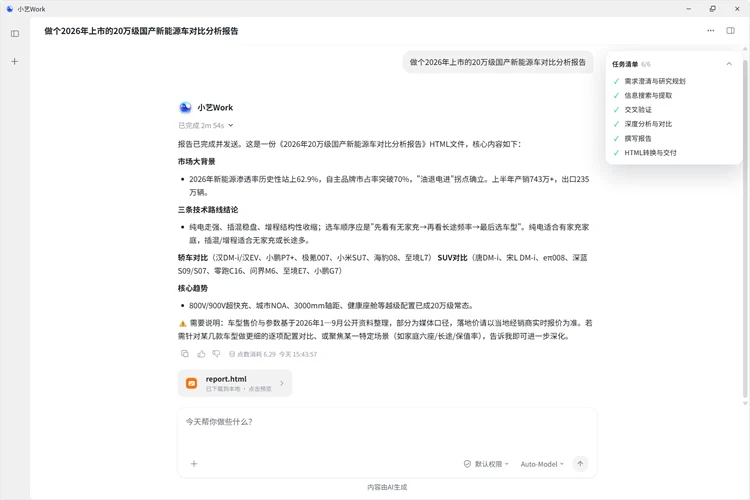750x500 pixels.
Task: Click the 小艺Work avatar icon
Action: point(185,108)
